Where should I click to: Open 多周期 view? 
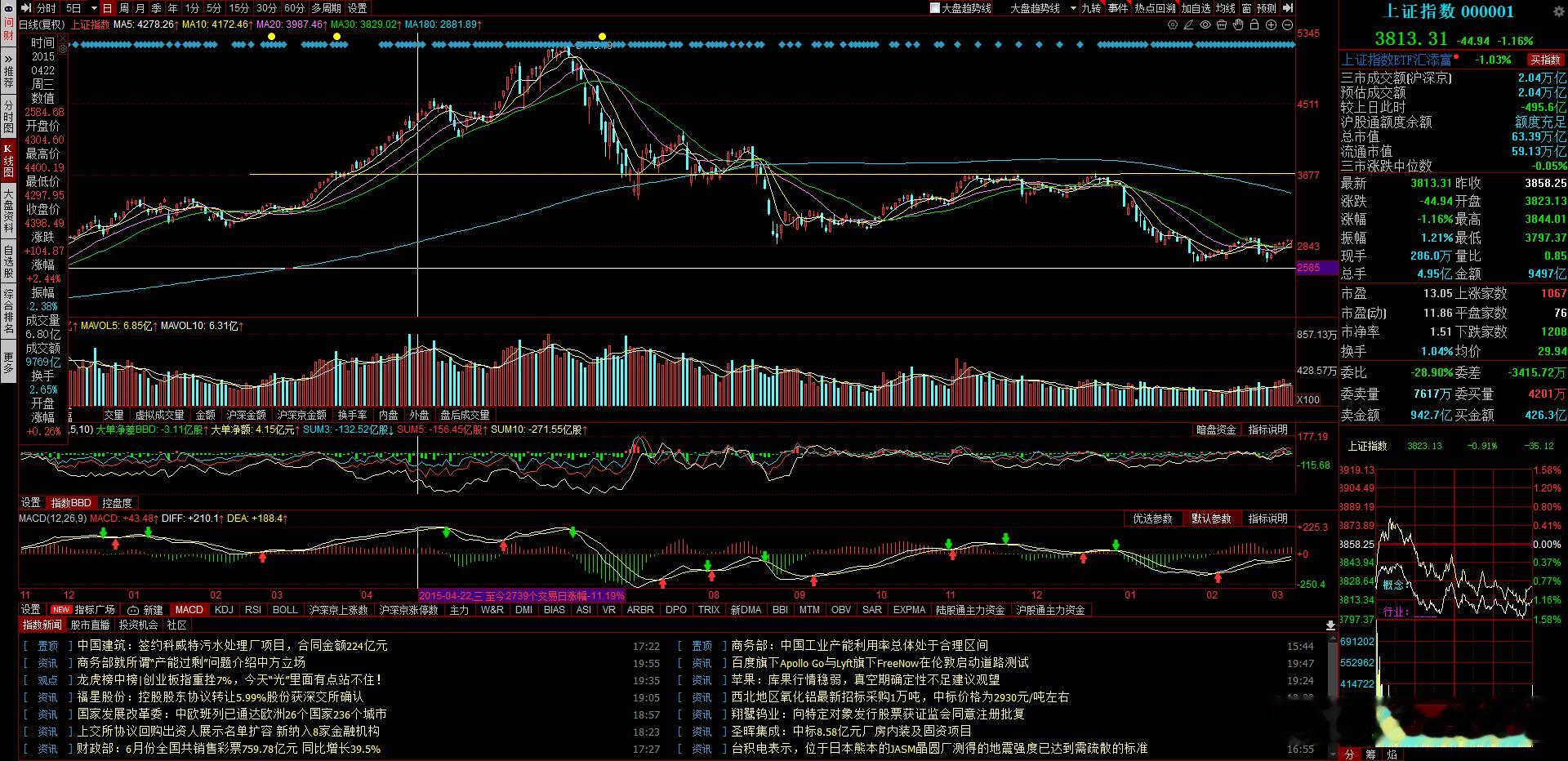pos(326,8)
